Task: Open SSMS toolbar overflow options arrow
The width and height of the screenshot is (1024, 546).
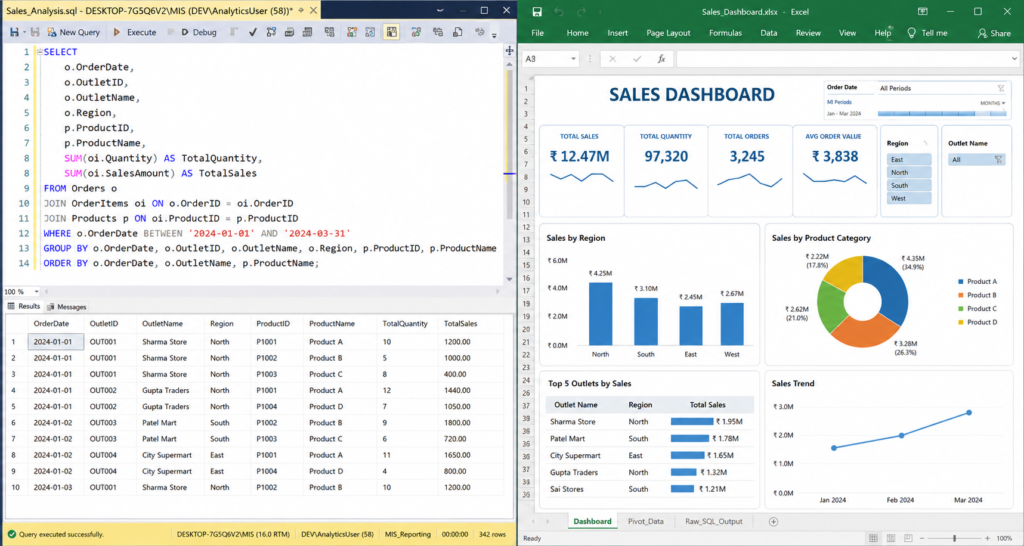Action: tap(494, 35)
